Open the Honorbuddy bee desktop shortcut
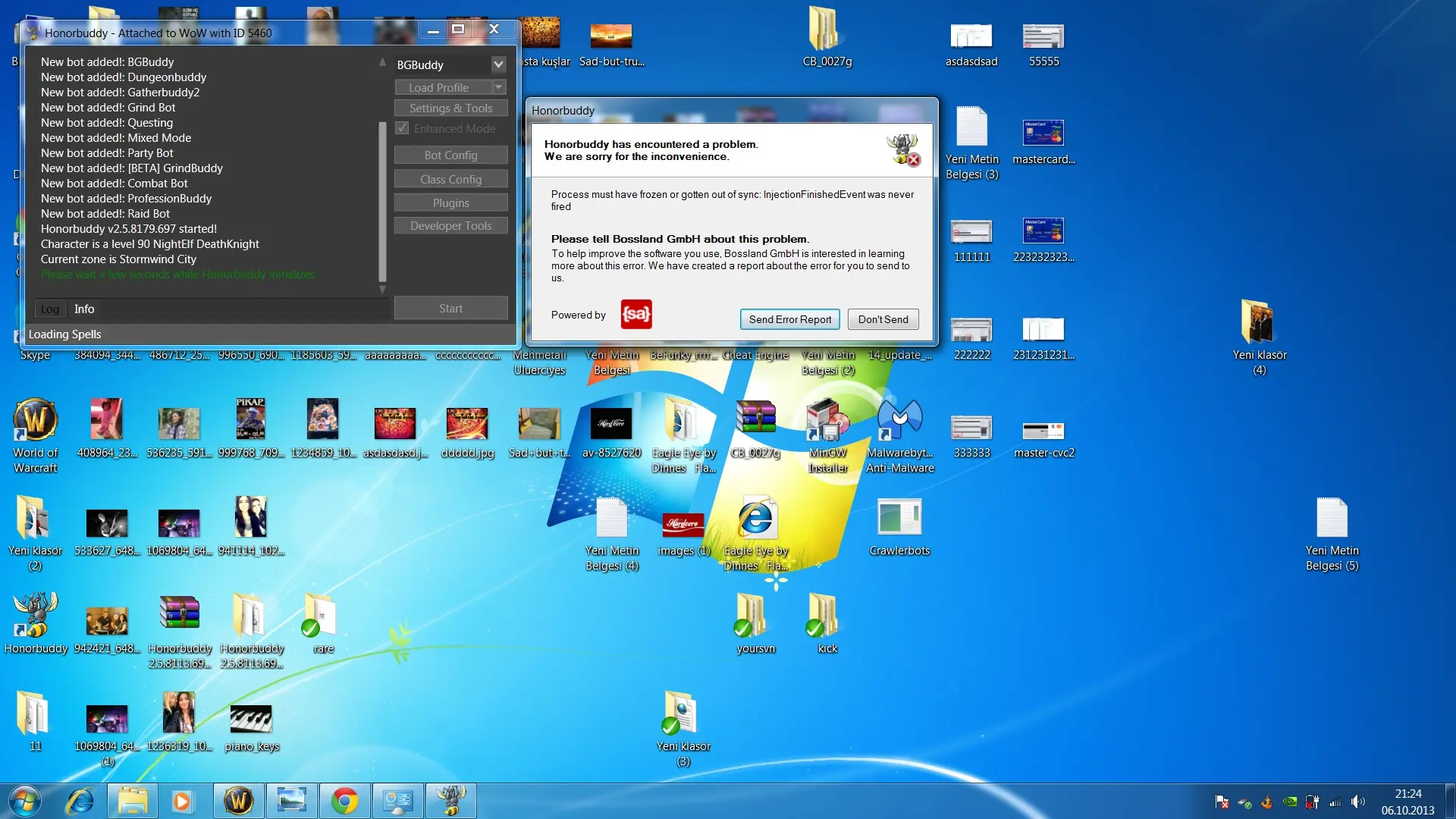Screen dimensions: 1456x819 pos(35,623)
